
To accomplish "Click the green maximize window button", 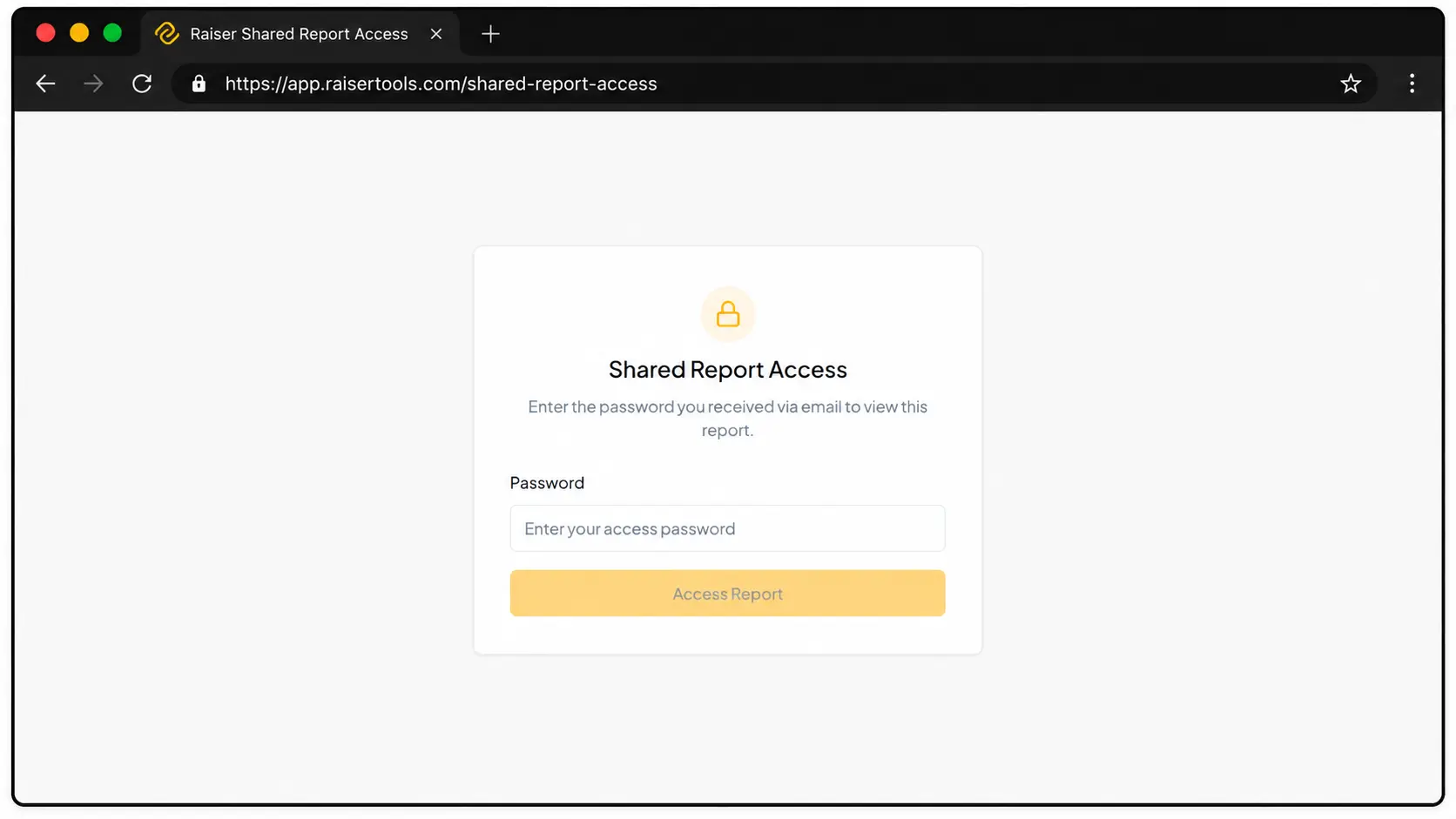I will click(x=112, y=33).
